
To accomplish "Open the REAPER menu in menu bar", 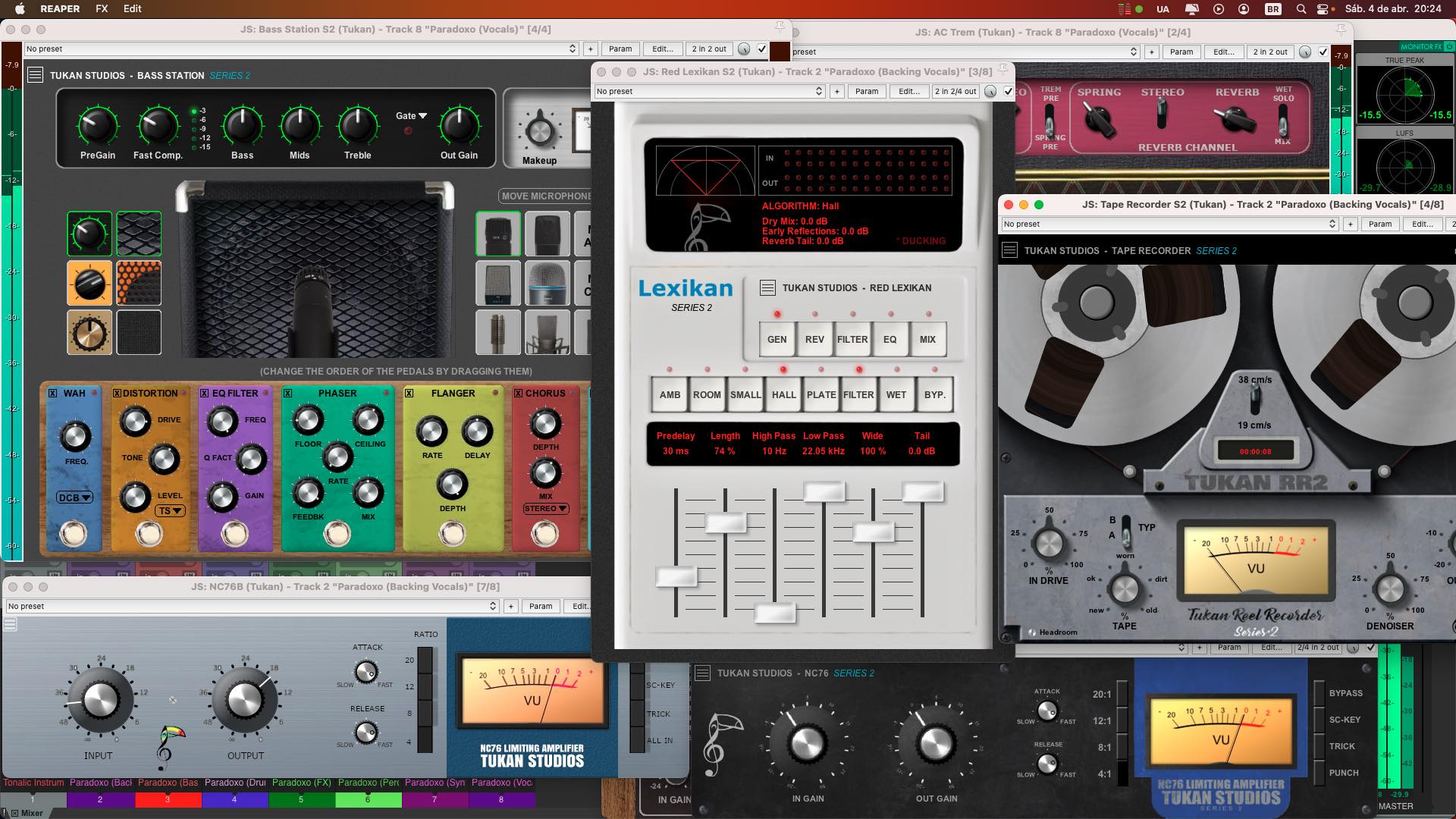I will point(60,8).
